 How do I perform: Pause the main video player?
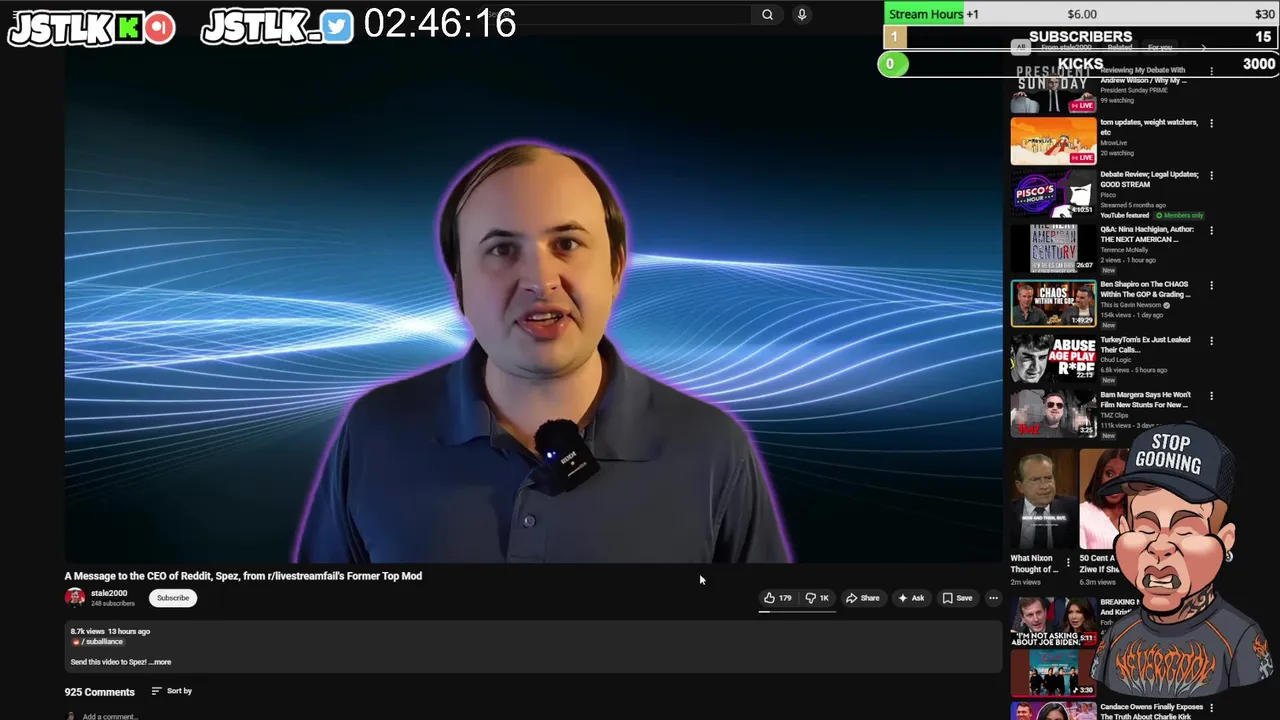[533, 300]
